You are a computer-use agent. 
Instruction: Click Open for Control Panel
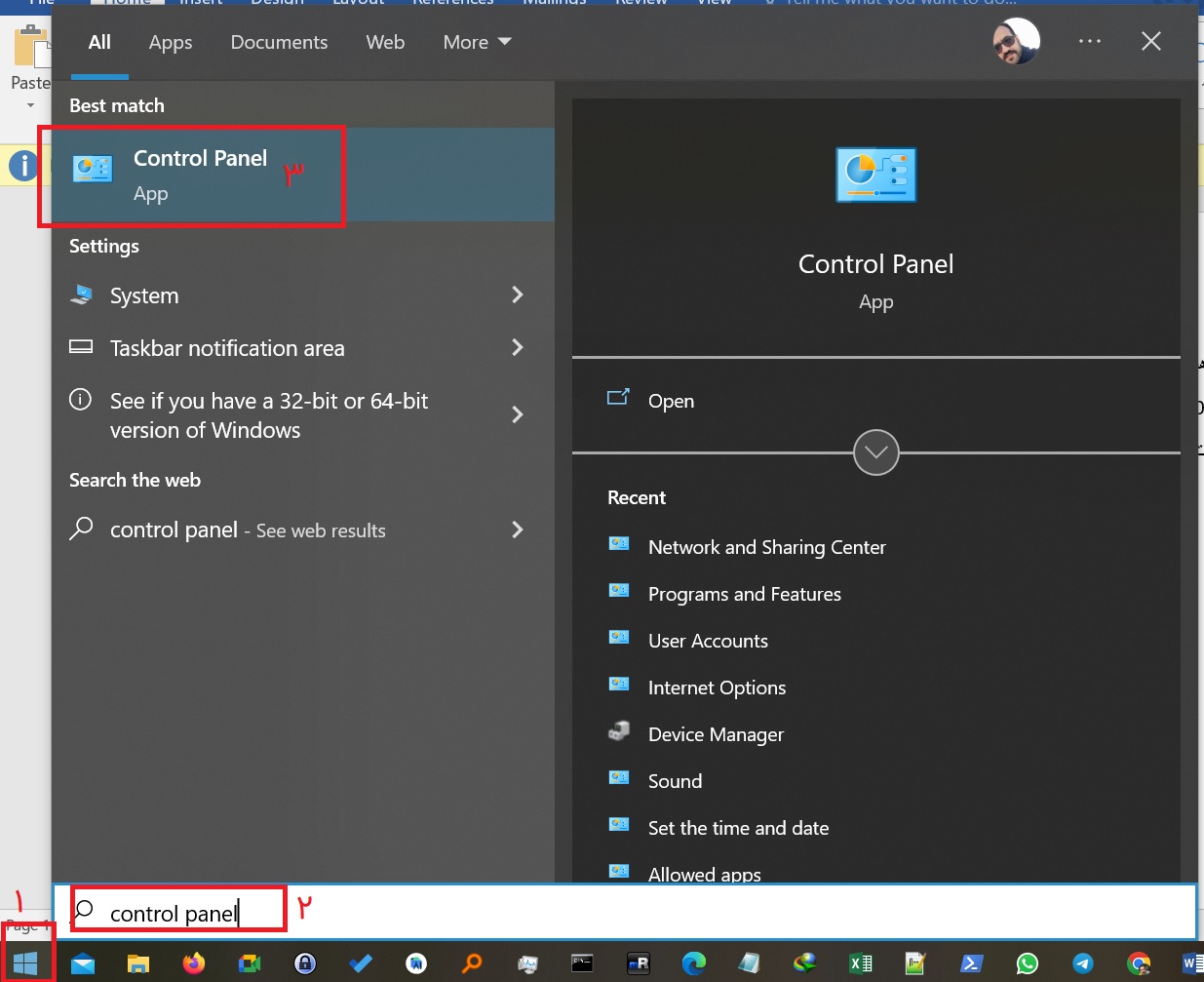point(671,401)
